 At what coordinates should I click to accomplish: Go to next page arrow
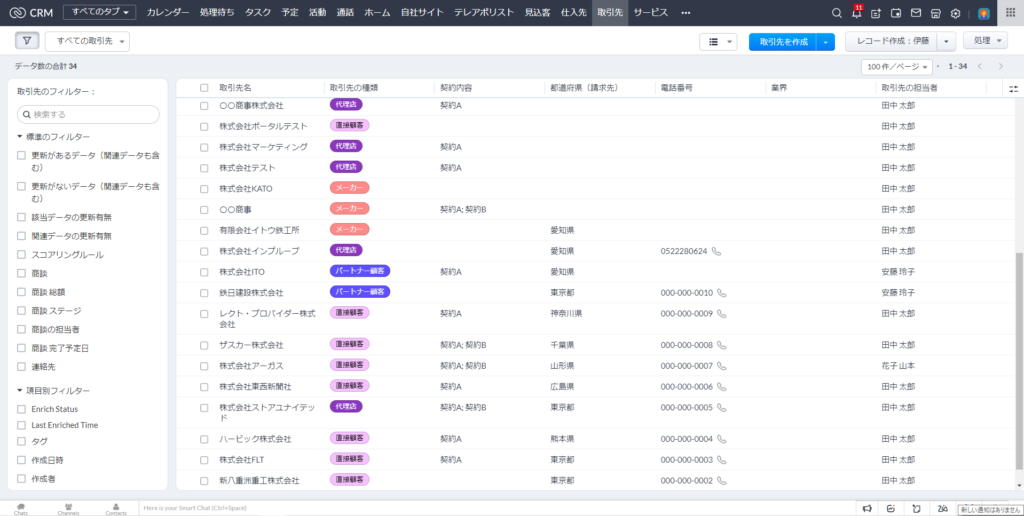1000,67
